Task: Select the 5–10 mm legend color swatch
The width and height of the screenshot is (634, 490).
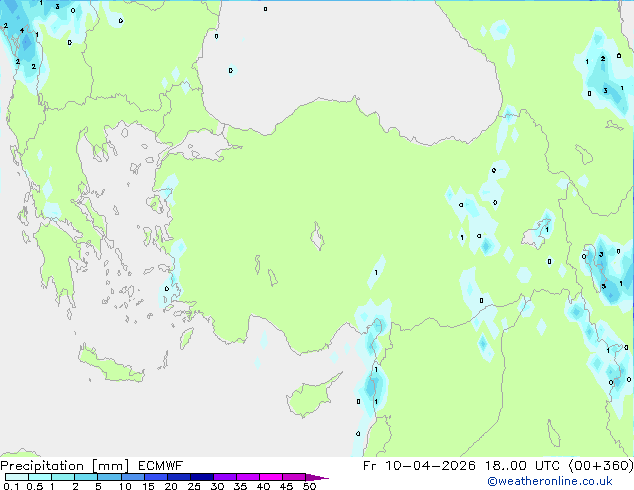Action: (x=109, y=477)
